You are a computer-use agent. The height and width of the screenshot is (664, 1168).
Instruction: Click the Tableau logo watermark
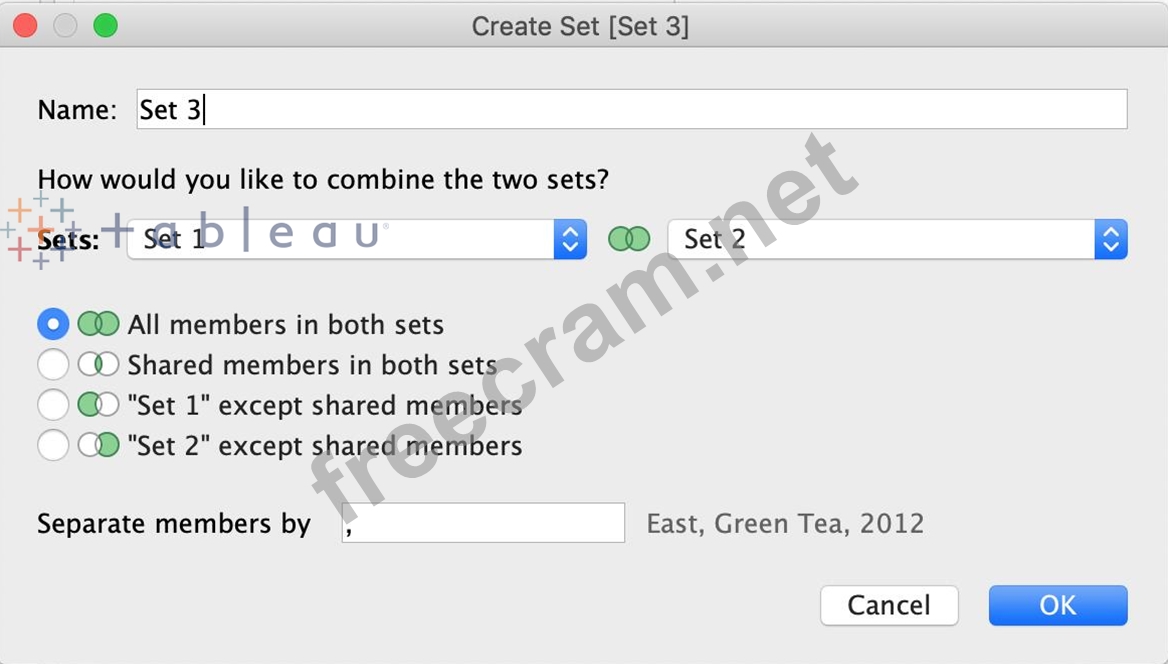tap(40, 231)
